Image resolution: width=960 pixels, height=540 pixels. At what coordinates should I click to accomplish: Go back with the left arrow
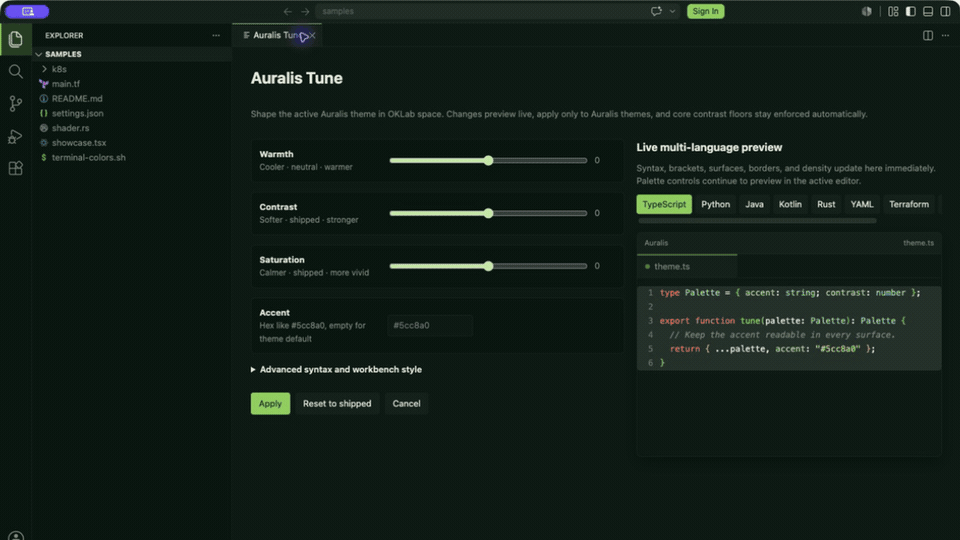click(x=287, y=11)
